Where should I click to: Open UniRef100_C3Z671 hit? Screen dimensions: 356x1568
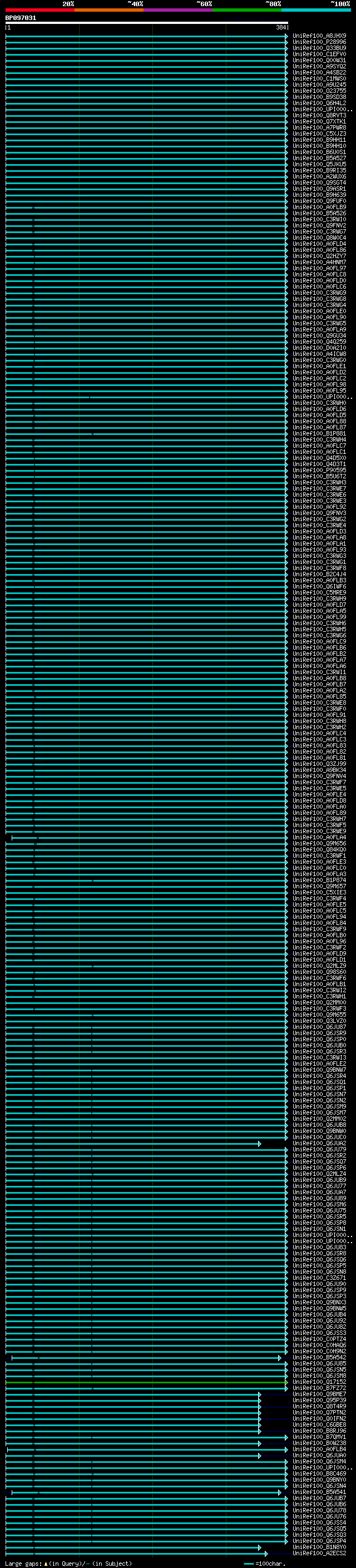coord(319,1278)
